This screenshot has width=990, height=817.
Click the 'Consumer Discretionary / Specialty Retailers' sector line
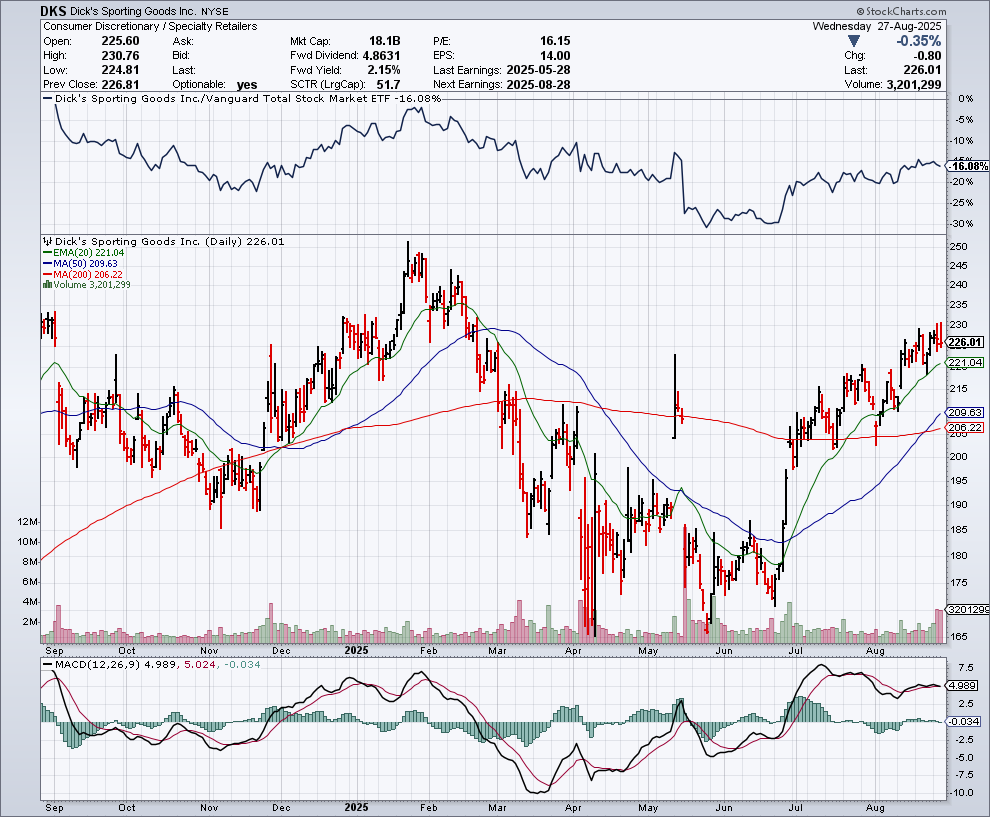tap(150, 27)
